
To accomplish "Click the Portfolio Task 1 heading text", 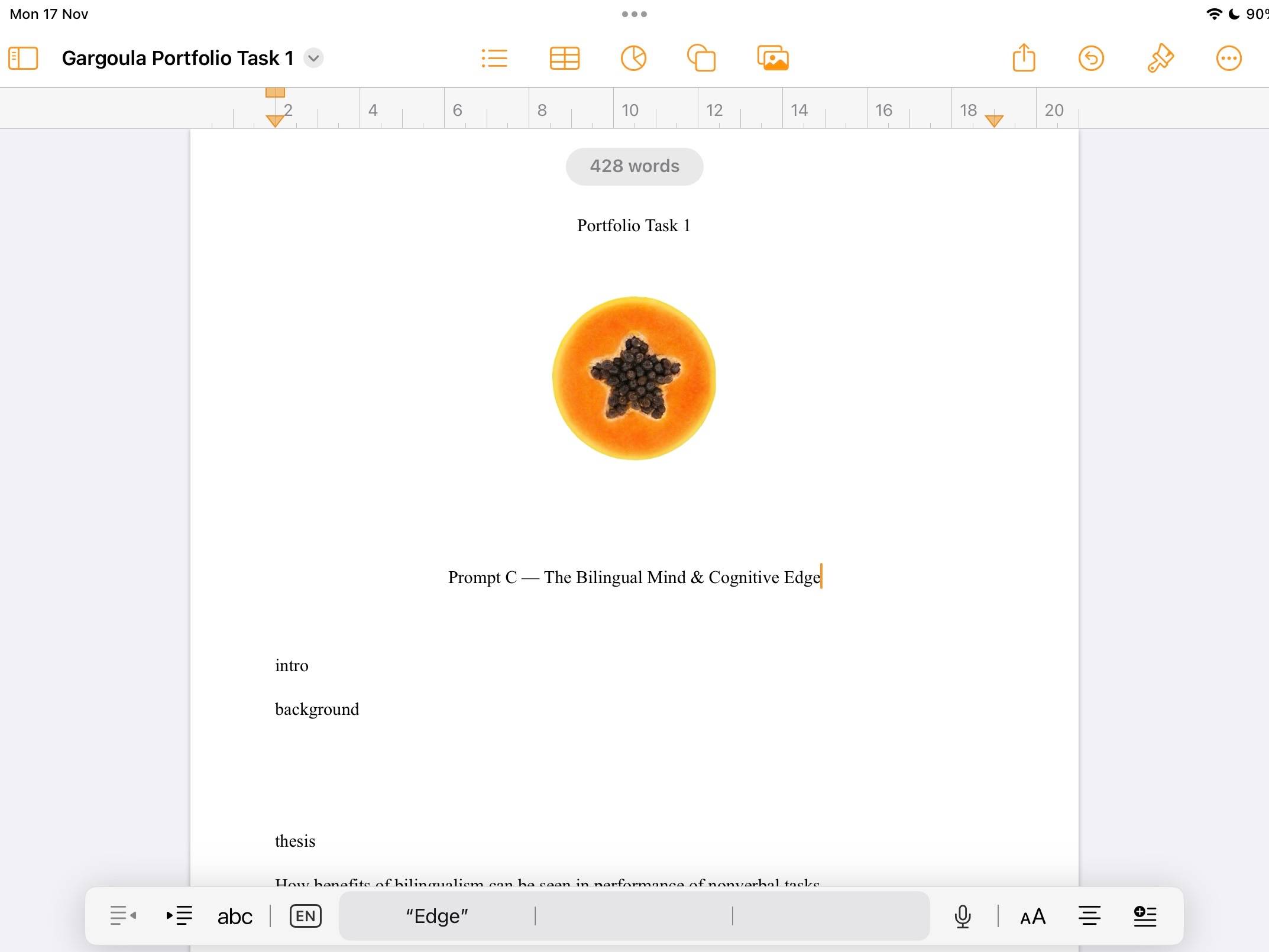I will tap(634, 225).
